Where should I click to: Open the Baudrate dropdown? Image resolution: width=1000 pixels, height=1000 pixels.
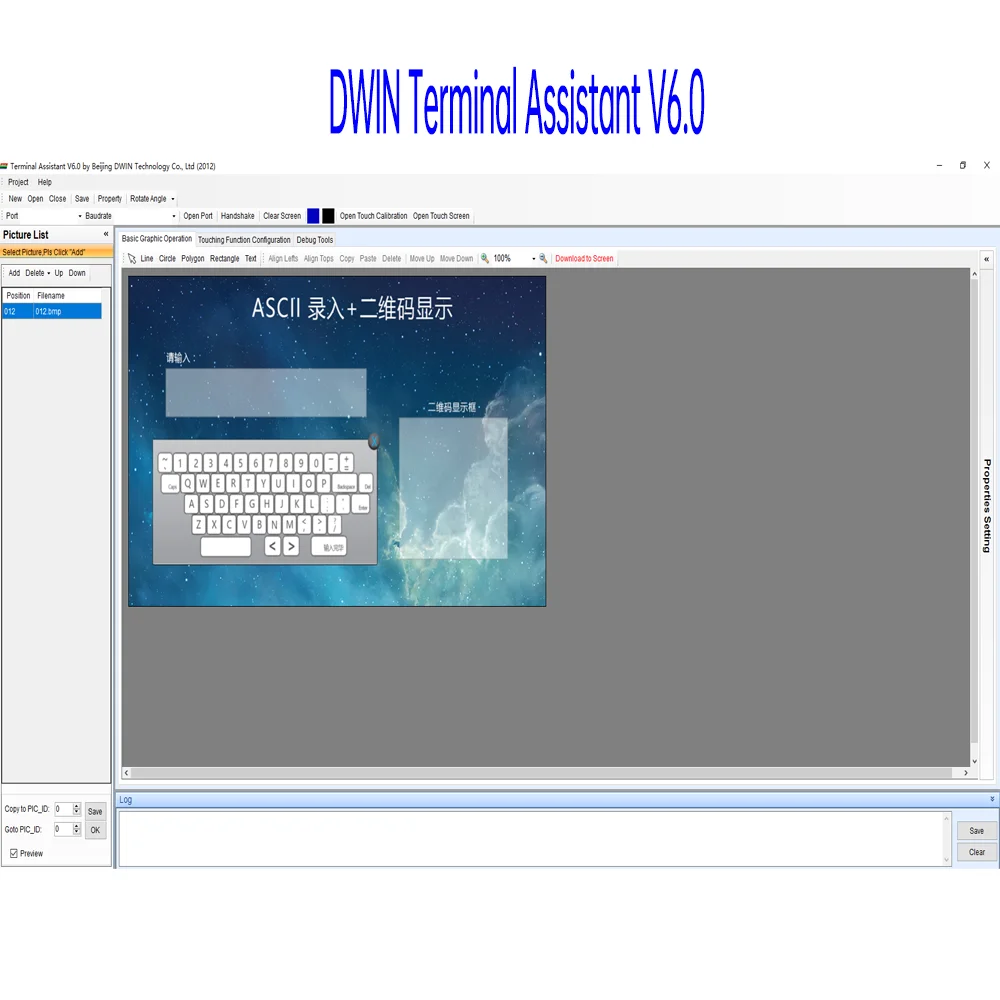(x=173, y=216)
